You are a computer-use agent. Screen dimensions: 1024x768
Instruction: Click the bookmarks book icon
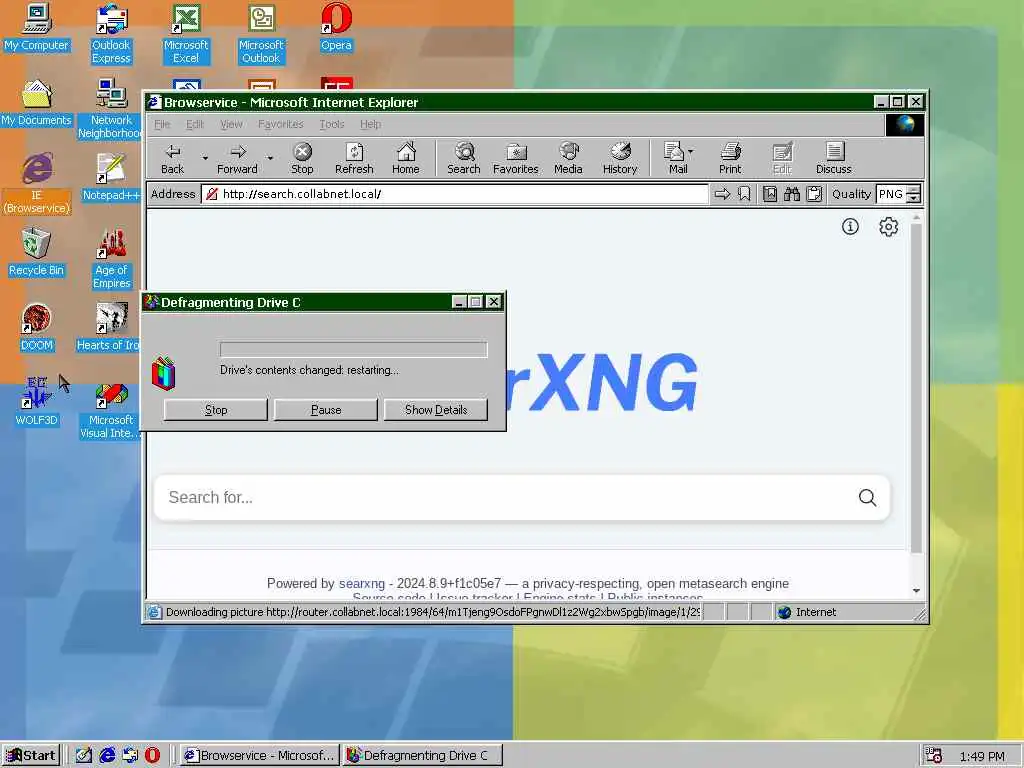(770, 194)
